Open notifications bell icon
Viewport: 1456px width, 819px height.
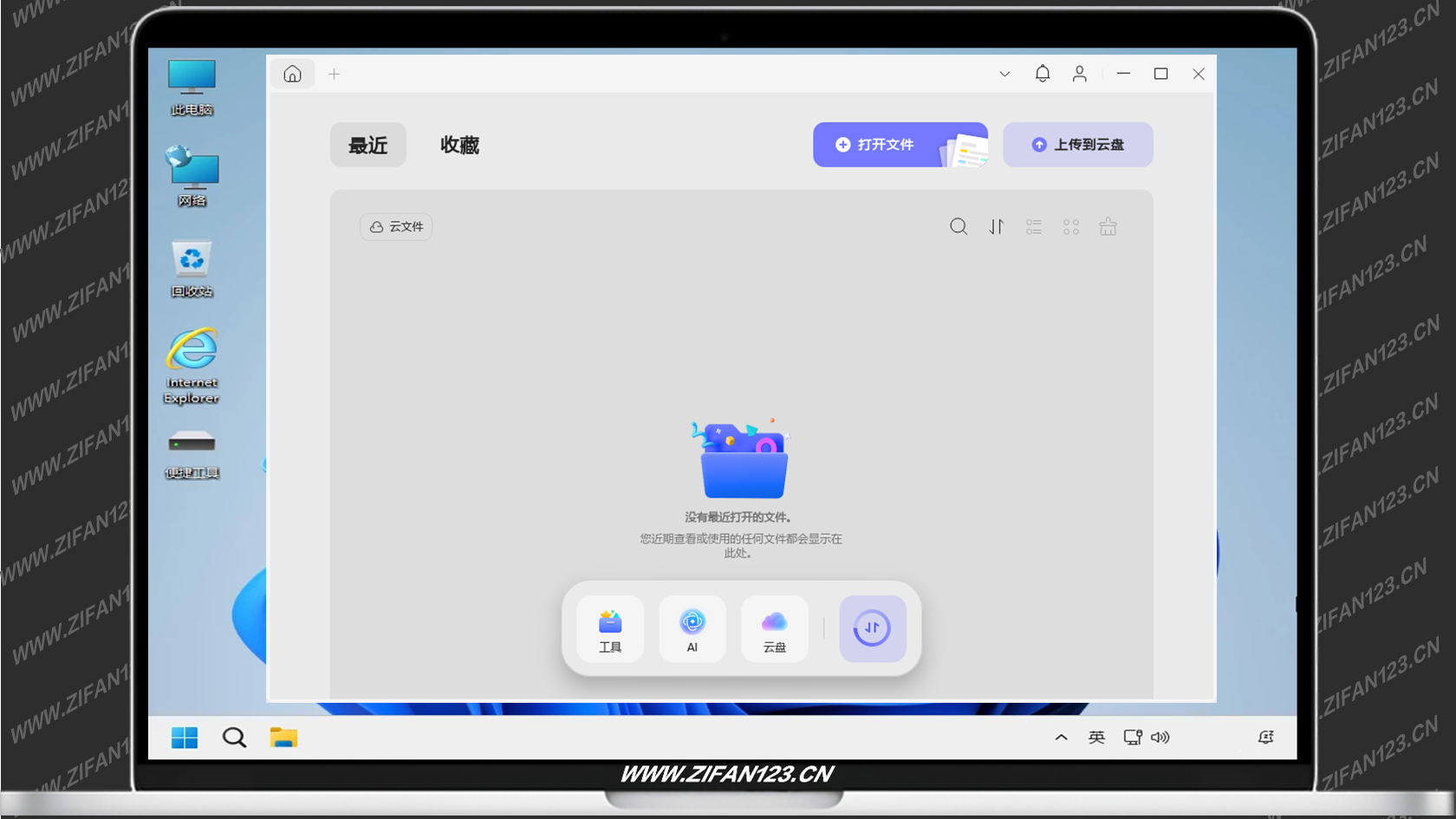[x=1043, y=74]
